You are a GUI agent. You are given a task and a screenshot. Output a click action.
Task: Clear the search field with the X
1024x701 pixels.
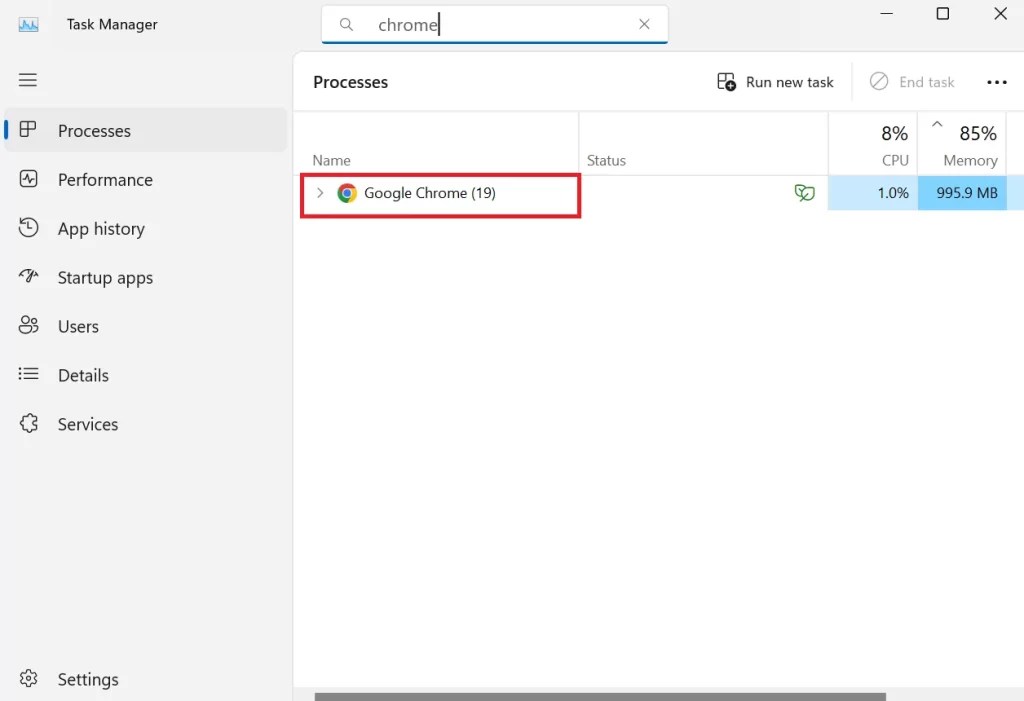point(644,23)
